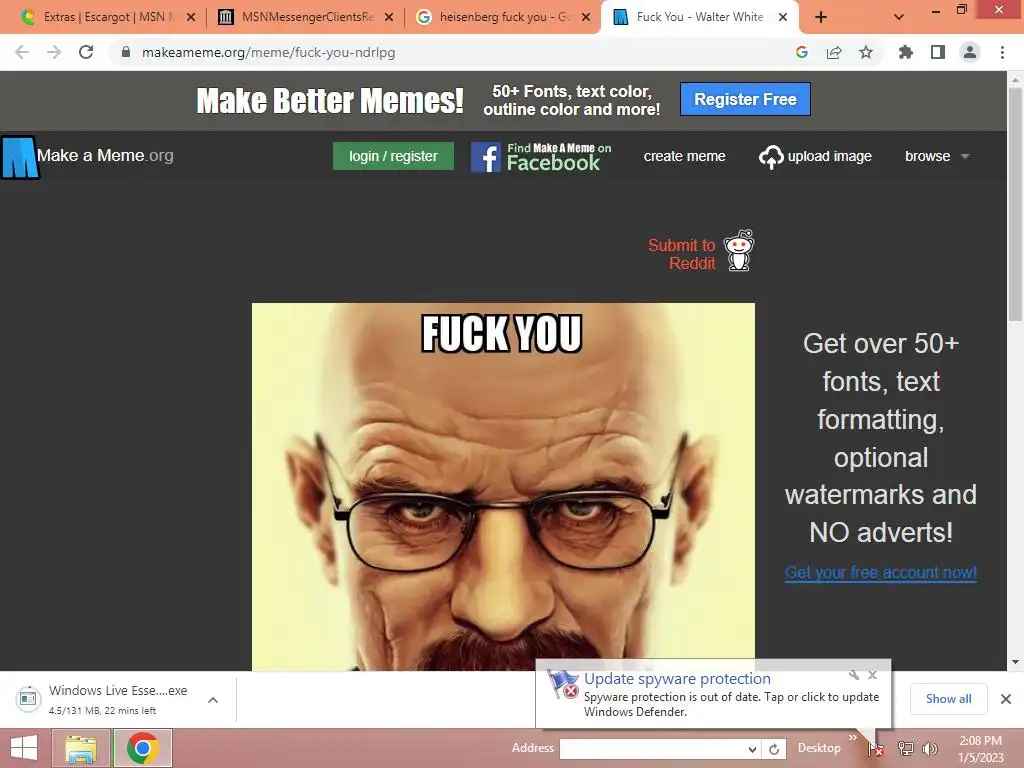Open the network tray icon
The width and height of the screenshot is (1024, 768).
906,748
